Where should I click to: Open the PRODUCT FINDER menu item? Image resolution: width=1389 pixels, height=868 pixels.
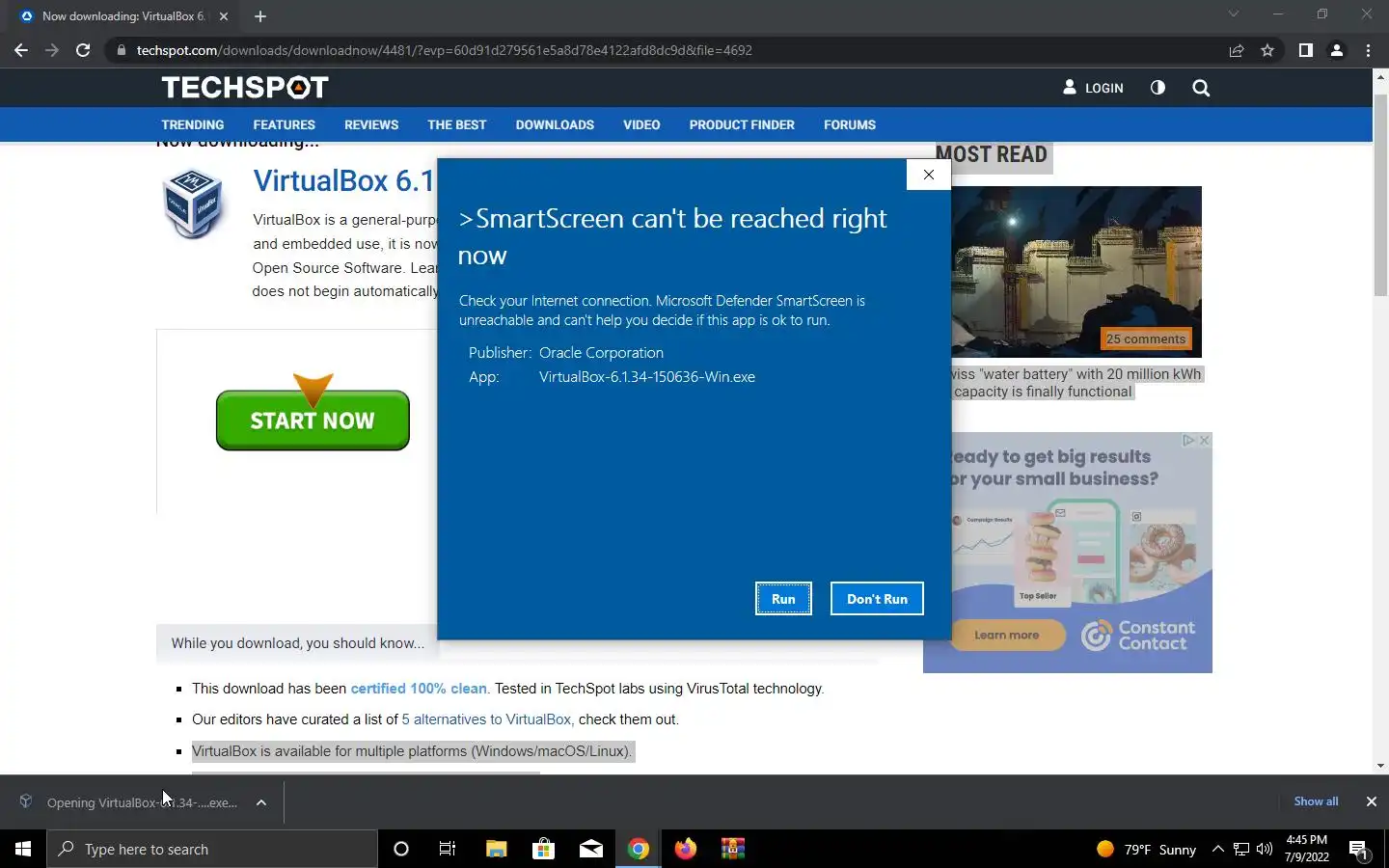point(742,125)
